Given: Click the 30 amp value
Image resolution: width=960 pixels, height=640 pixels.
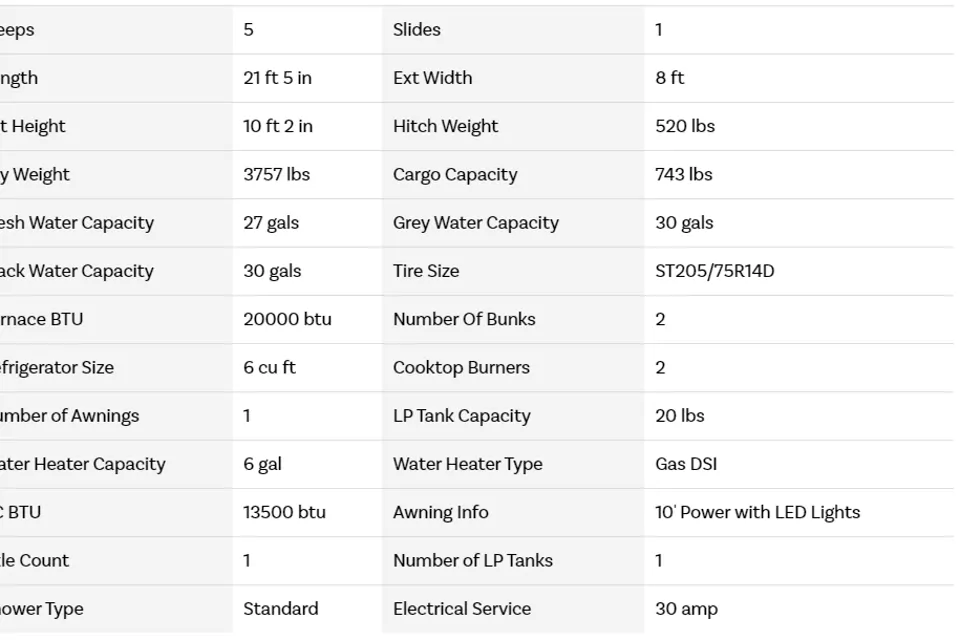Looking at the screenshot, I should (x=686, y=609).
